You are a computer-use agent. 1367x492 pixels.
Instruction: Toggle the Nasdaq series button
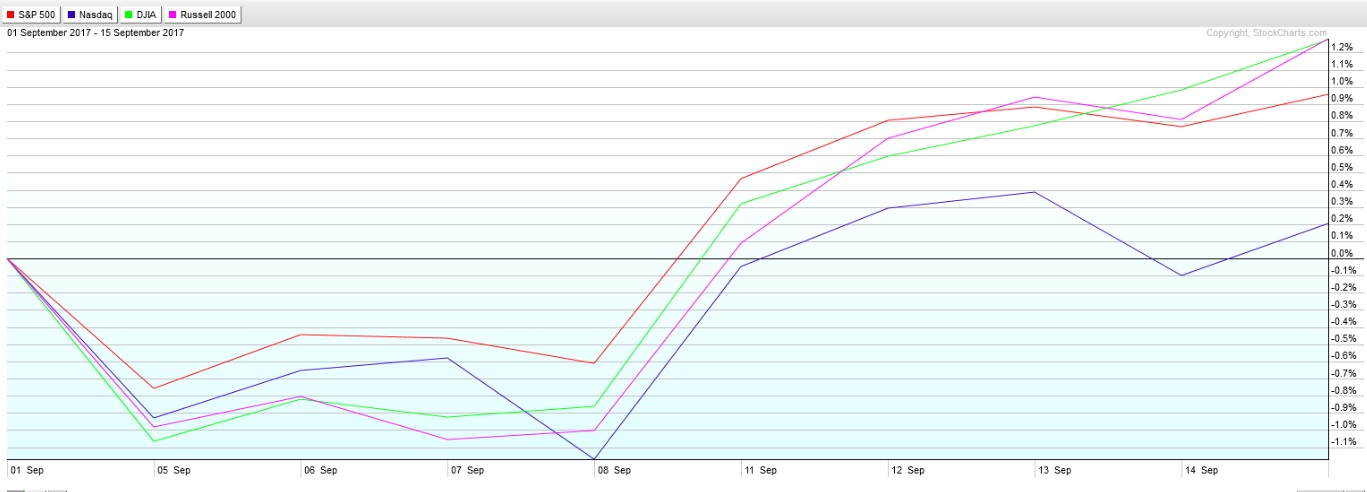[90, 15]
